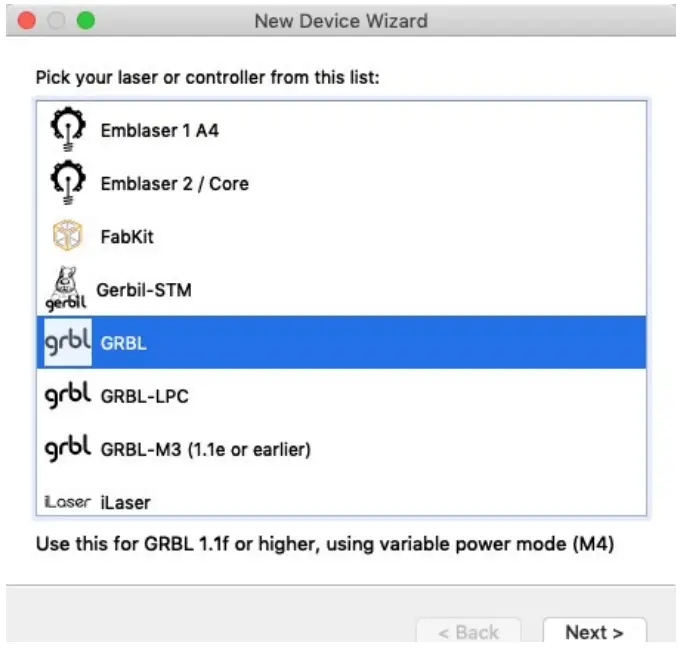This screenshot has height=649, width=680.
Task: Close the New Device Wizard window
Action: pos(27,20)
